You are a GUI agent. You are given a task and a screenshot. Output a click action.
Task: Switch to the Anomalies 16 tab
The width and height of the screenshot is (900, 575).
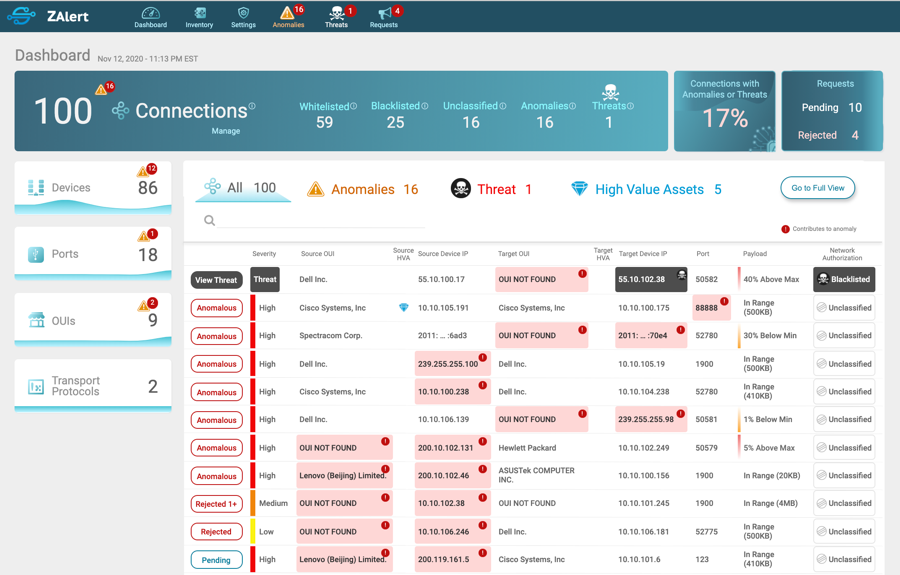click(363, 189)
